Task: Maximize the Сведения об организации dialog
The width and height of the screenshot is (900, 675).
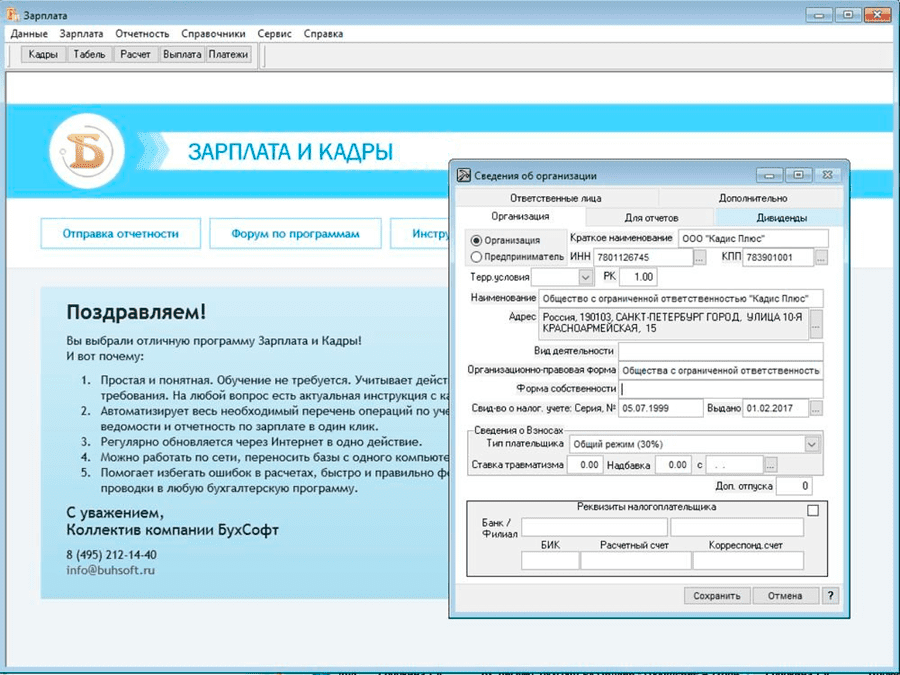Action: tap(798, 175)
